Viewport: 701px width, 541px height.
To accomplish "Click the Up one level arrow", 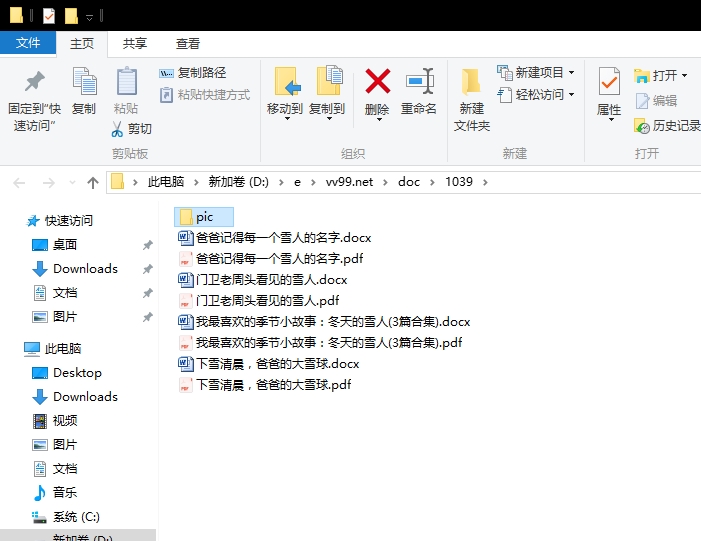I will 93,182.
